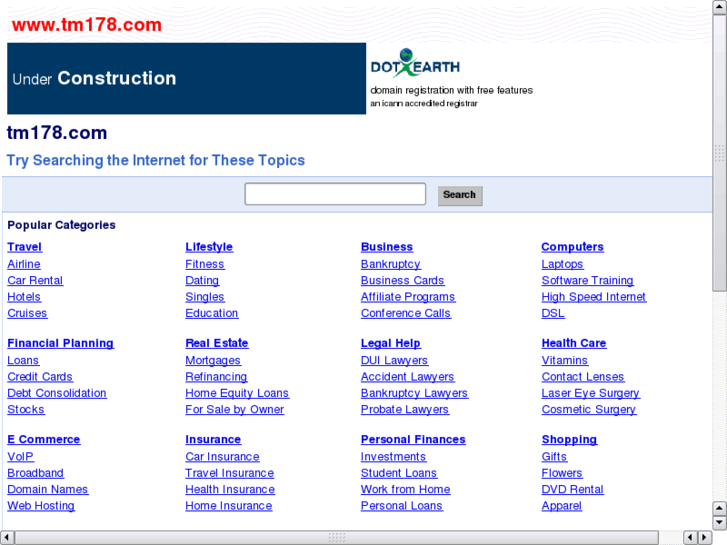Choose the Accident Lawyers link
The height and width of the screenshot is (545, 727).
(x=408, y=377)
